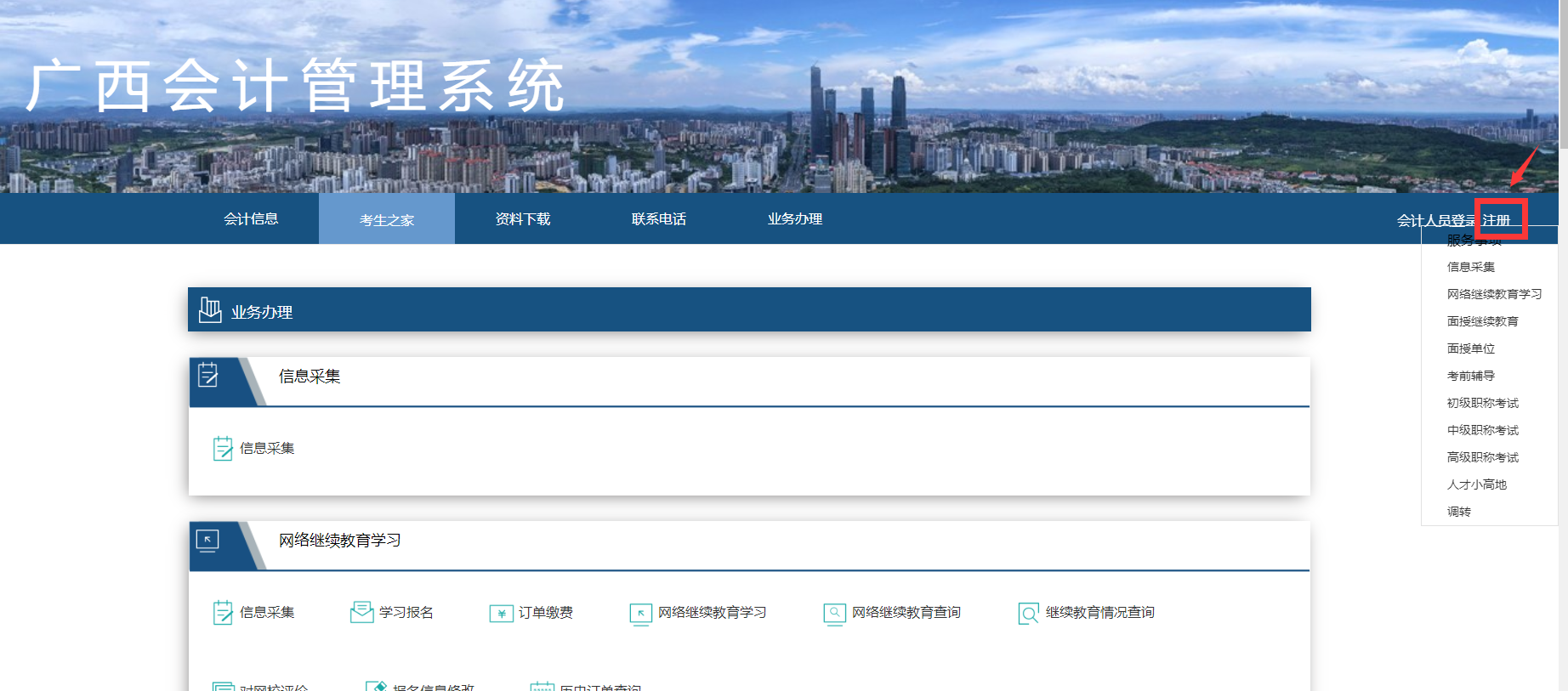This screenshot has width=1568, height=691.
Task: Switch to the 考生之家 tab
Action: [x=387, y=219]
